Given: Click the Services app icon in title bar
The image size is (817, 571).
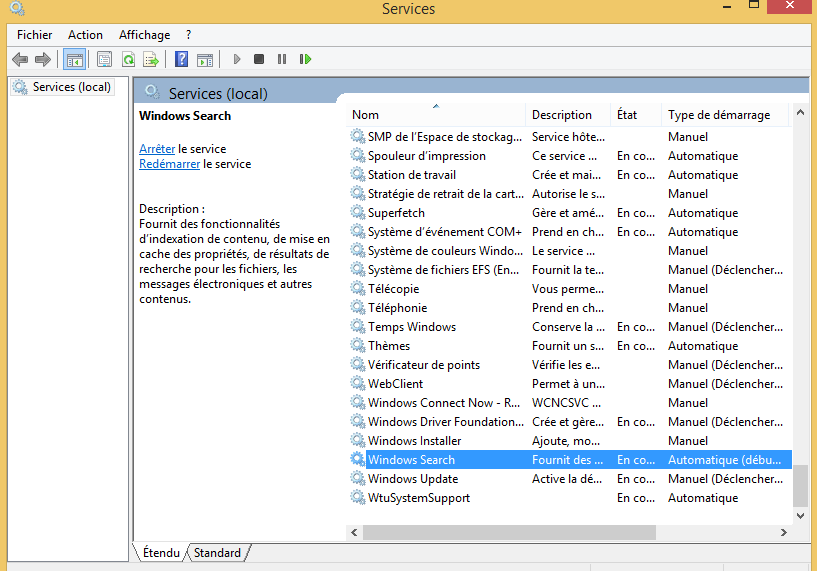Looking at the screenshot, I should pyautogui.click(x=17, y=8).
